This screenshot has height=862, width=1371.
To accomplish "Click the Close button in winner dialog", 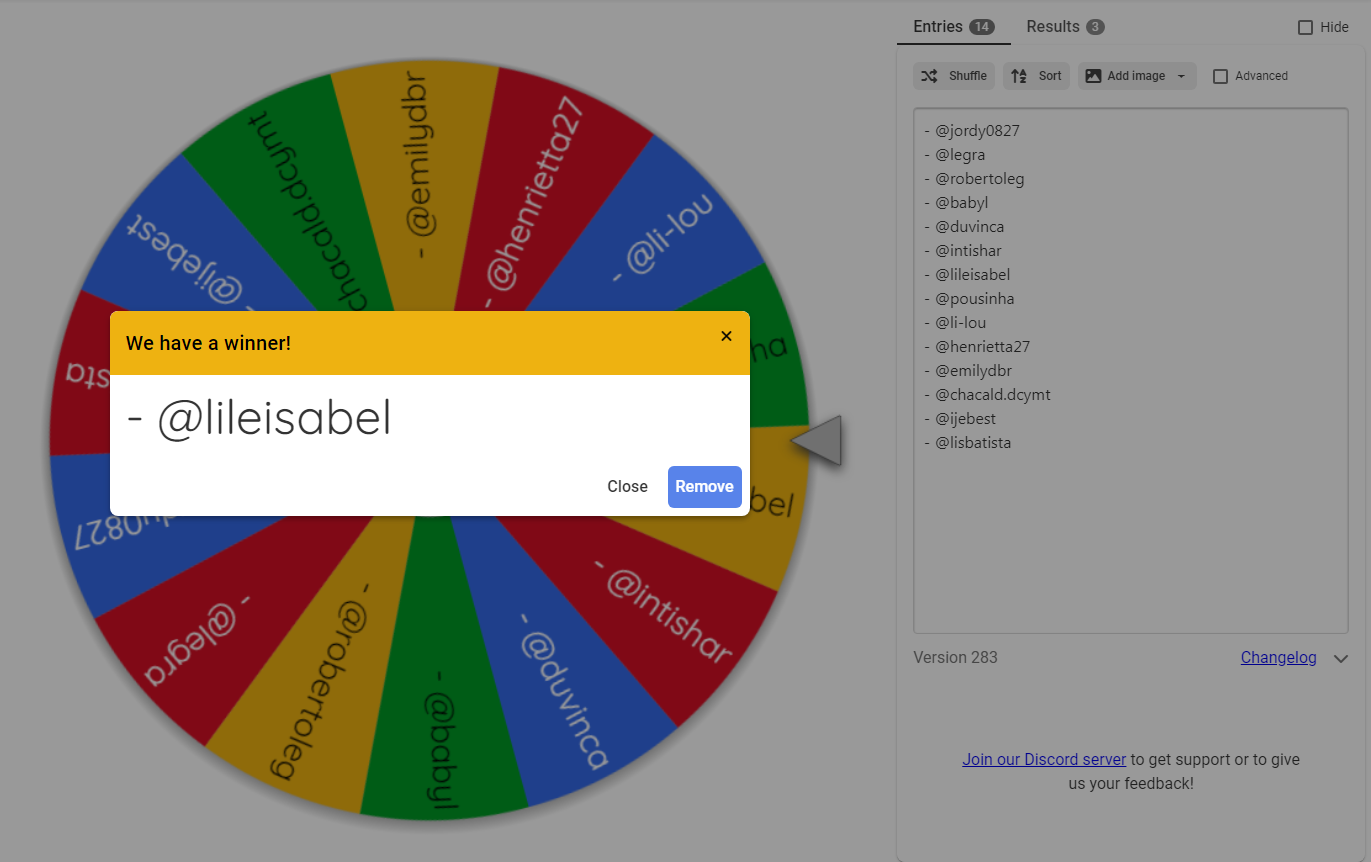I will coord(627,487).
